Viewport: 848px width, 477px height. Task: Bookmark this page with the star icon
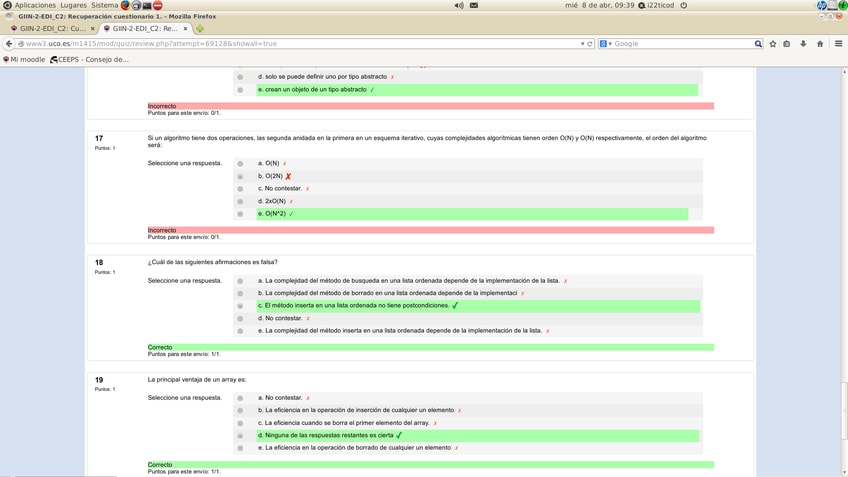tap(773, 44)
